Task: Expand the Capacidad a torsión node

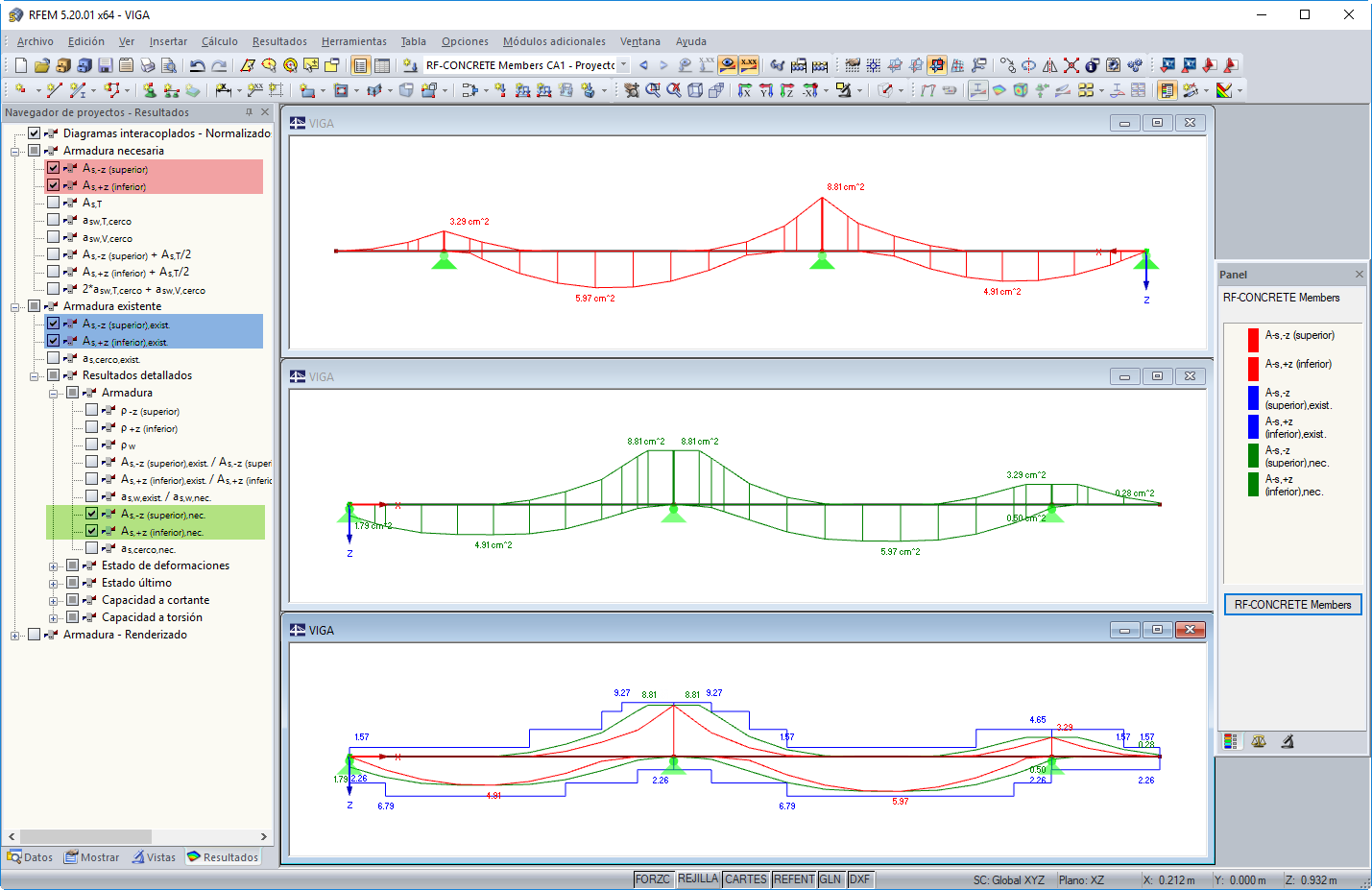Action: (53, 617)
